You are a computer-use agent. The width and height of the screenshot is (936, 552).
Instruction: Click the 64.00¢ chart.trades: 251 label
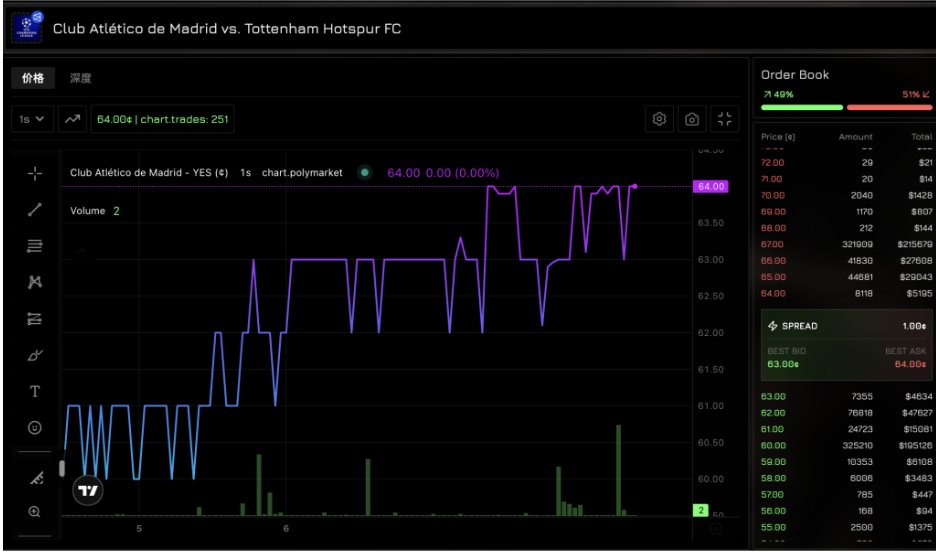pyautogui.click(x=162, y=119)
